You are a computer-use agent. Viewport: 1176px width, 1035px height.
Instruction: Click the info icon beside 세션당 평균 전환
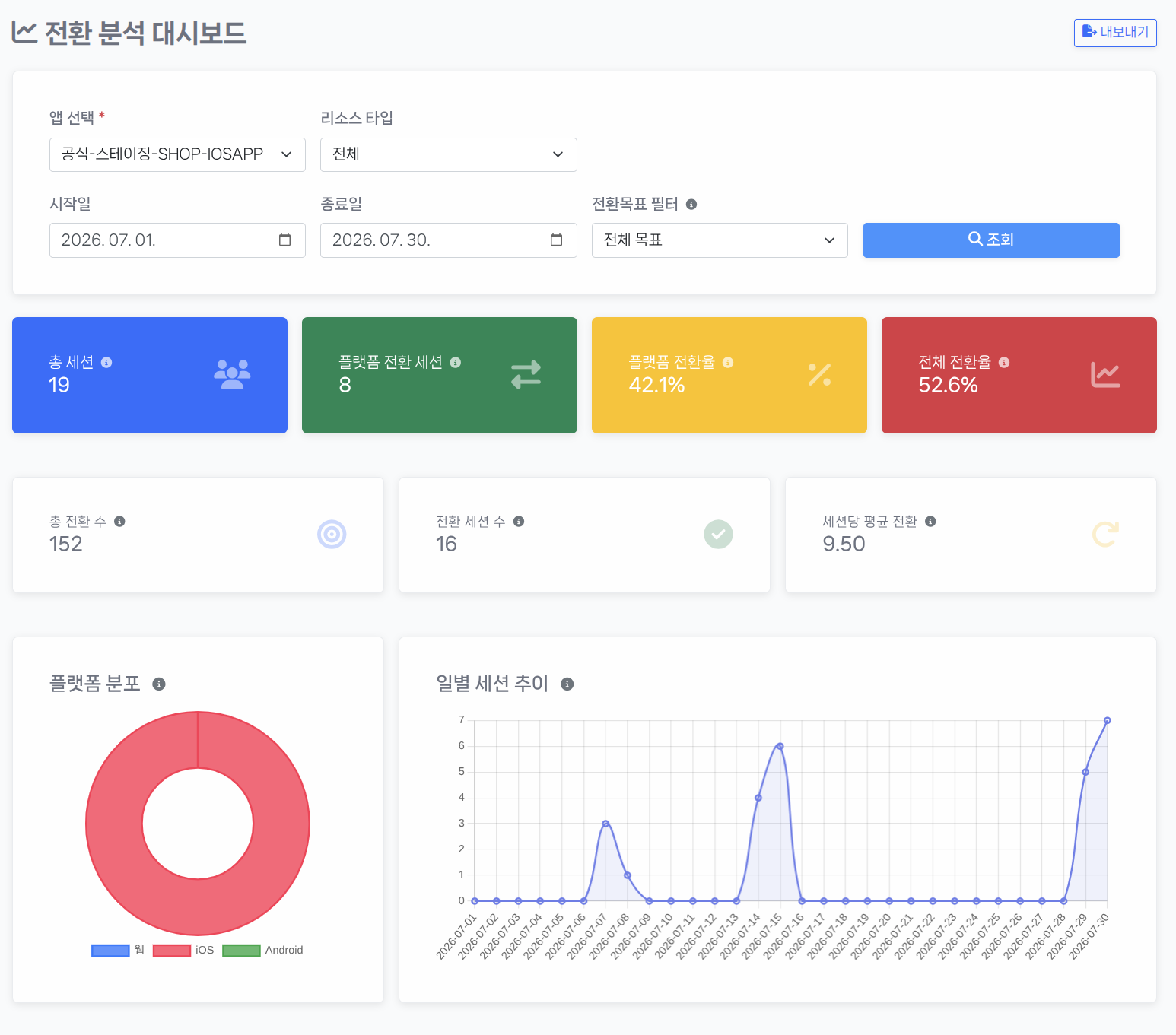pos(930,522)
